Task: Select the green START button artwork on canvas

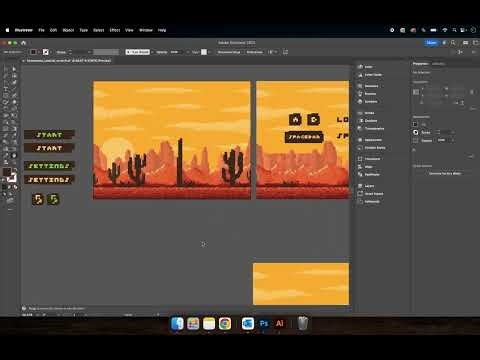Action: (x=49, y=135)
